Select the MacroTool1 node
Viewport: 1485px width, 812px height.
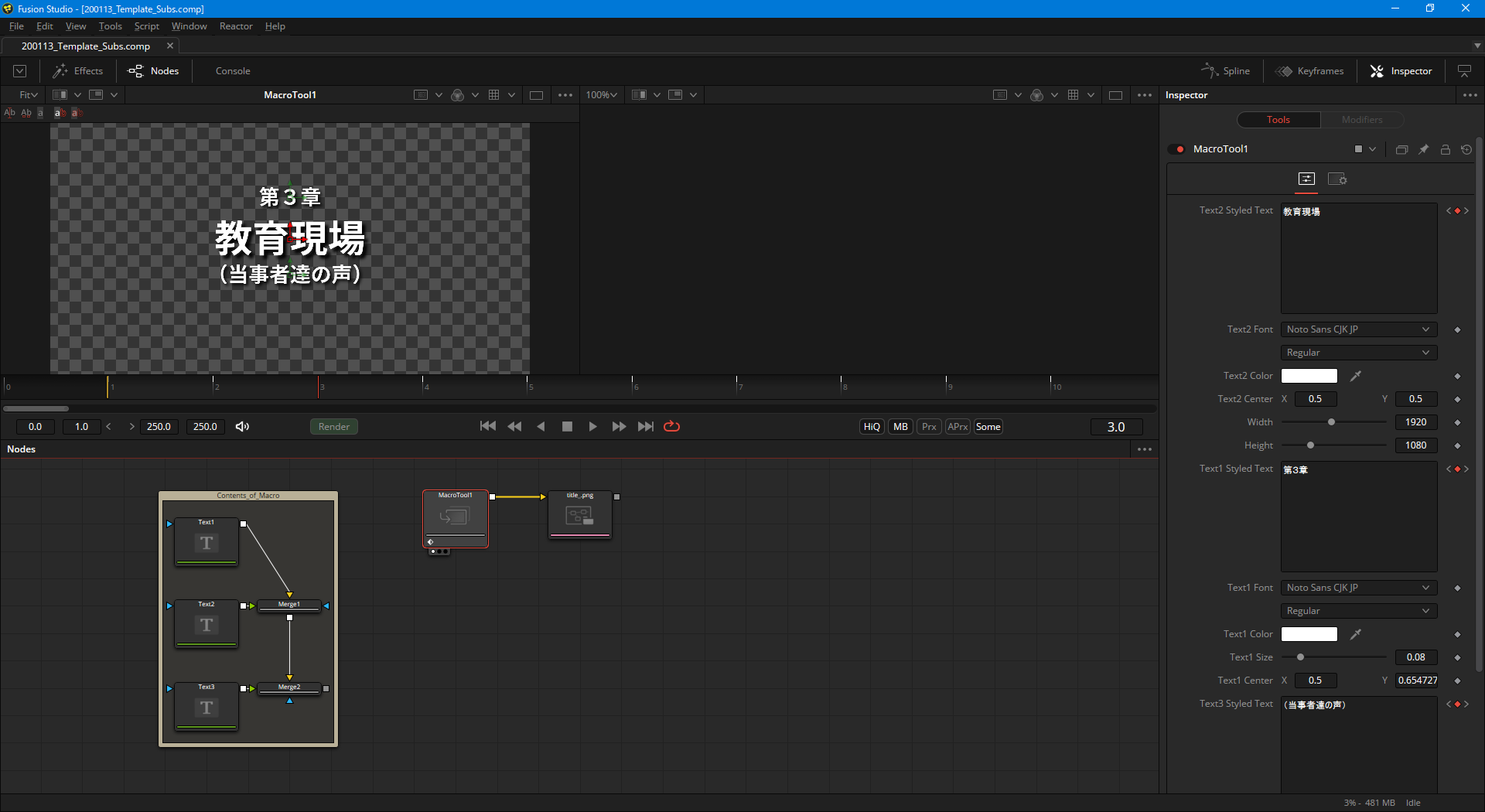[456, 518]
